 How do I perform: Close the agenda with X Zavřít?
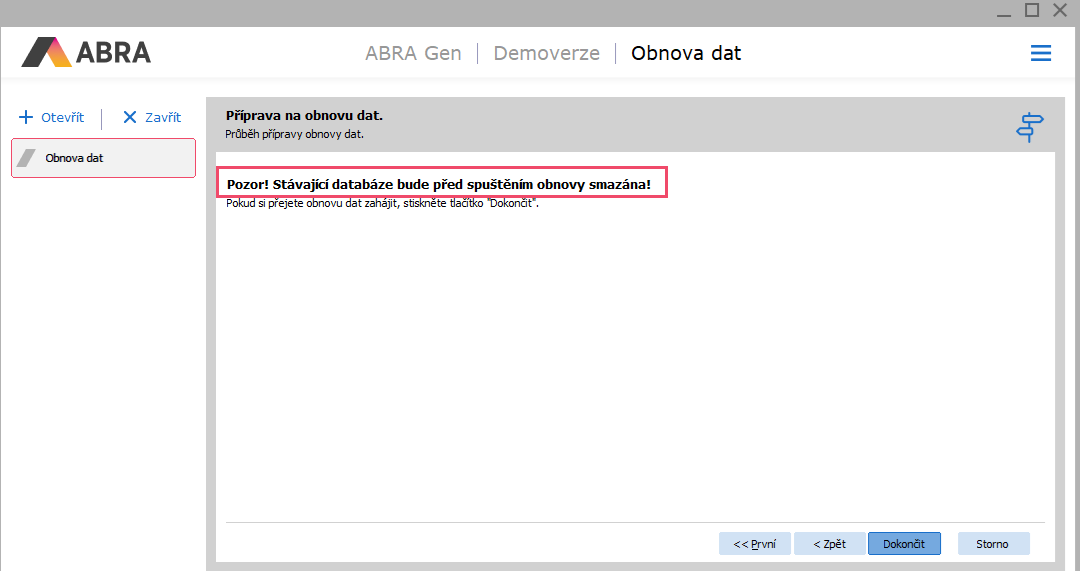pos(152,117)
